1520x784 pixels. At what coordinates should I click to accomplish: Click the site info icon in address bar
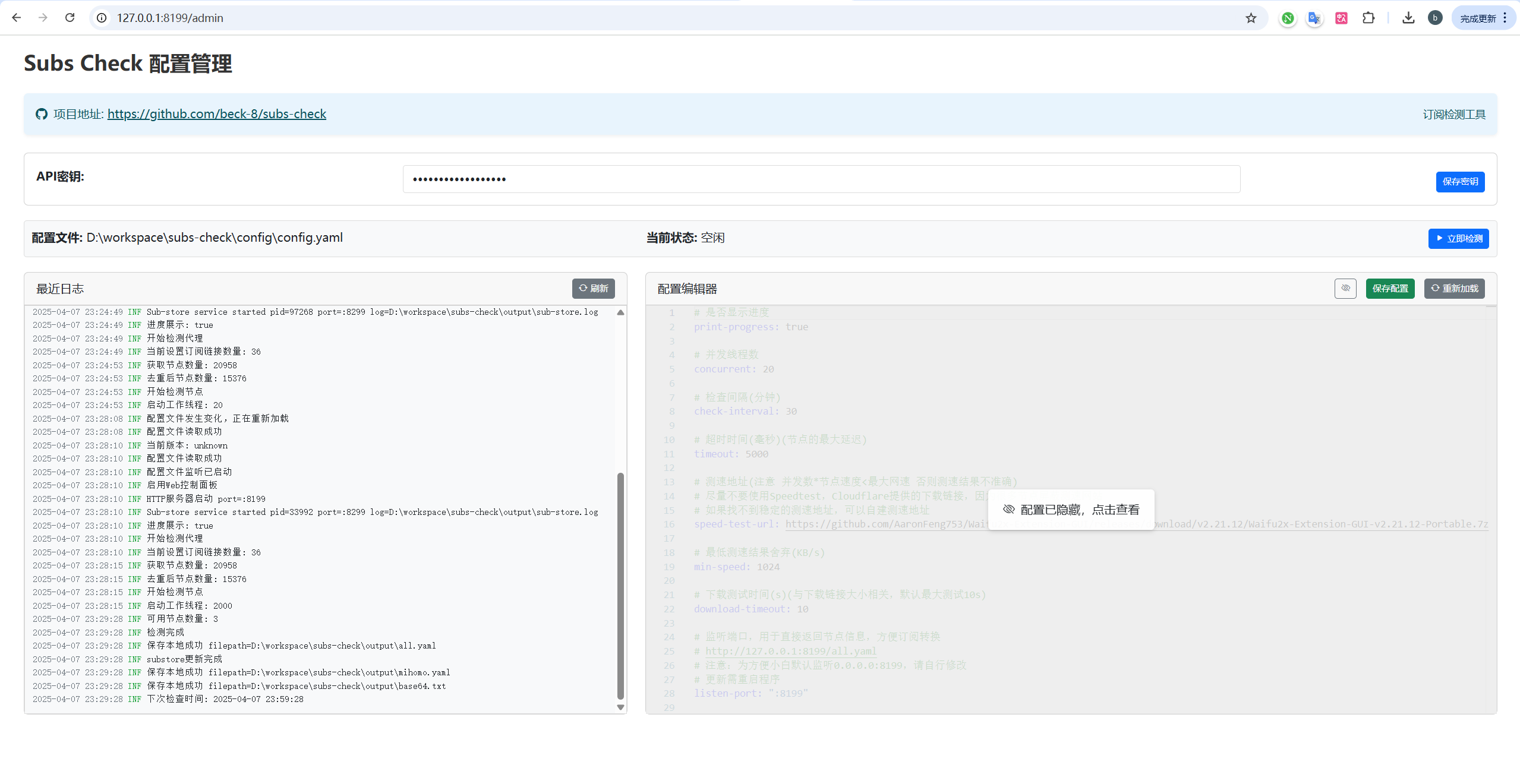point(102,18)
